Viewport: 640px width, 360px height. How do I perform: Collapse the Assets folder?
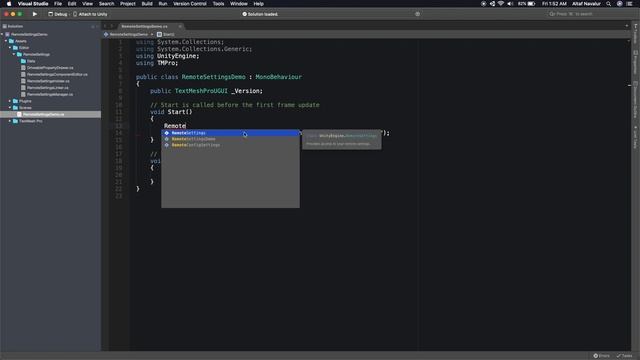coord(6,41)
